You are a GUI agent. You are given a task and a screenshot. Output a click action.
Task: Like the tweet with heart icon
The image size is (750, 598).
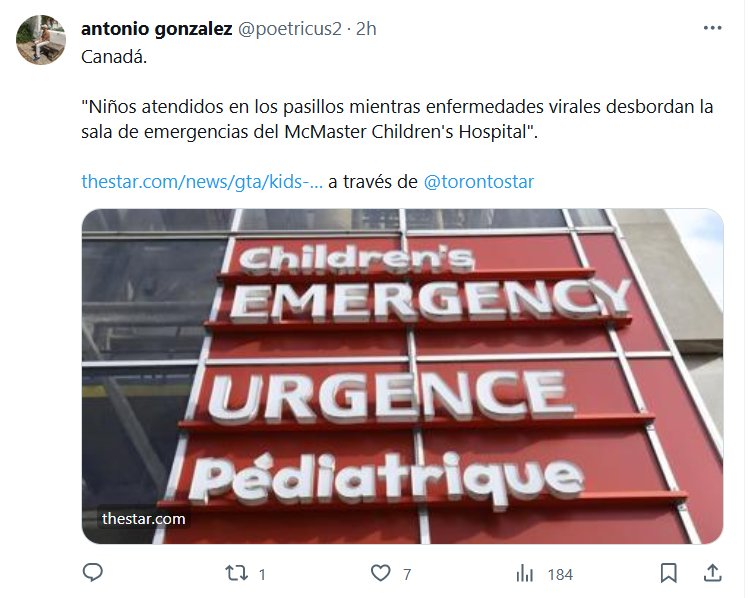[x=381, y=573]
